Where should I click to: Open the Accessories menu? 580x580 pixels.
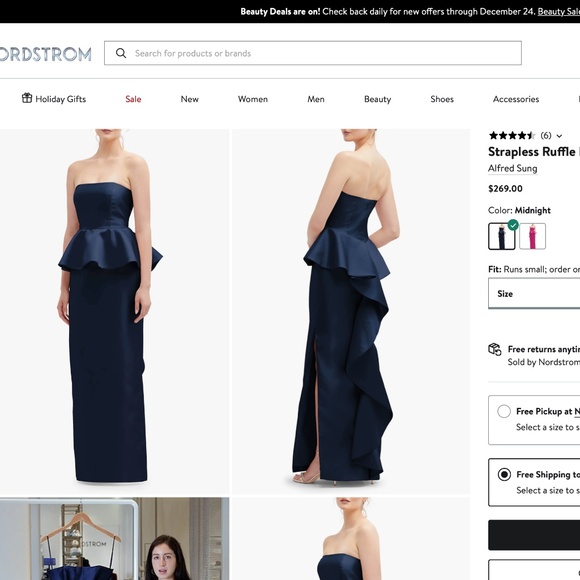click(516, 99)
